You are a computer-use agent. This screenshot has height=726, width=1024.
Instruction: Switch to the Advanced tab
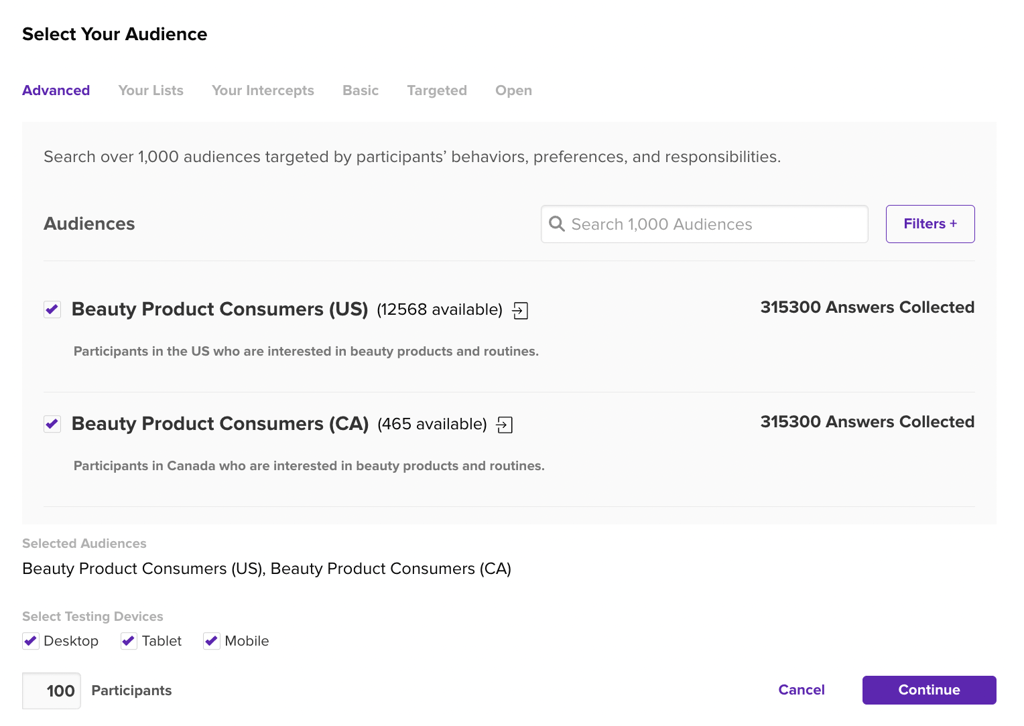coord(56,90)
